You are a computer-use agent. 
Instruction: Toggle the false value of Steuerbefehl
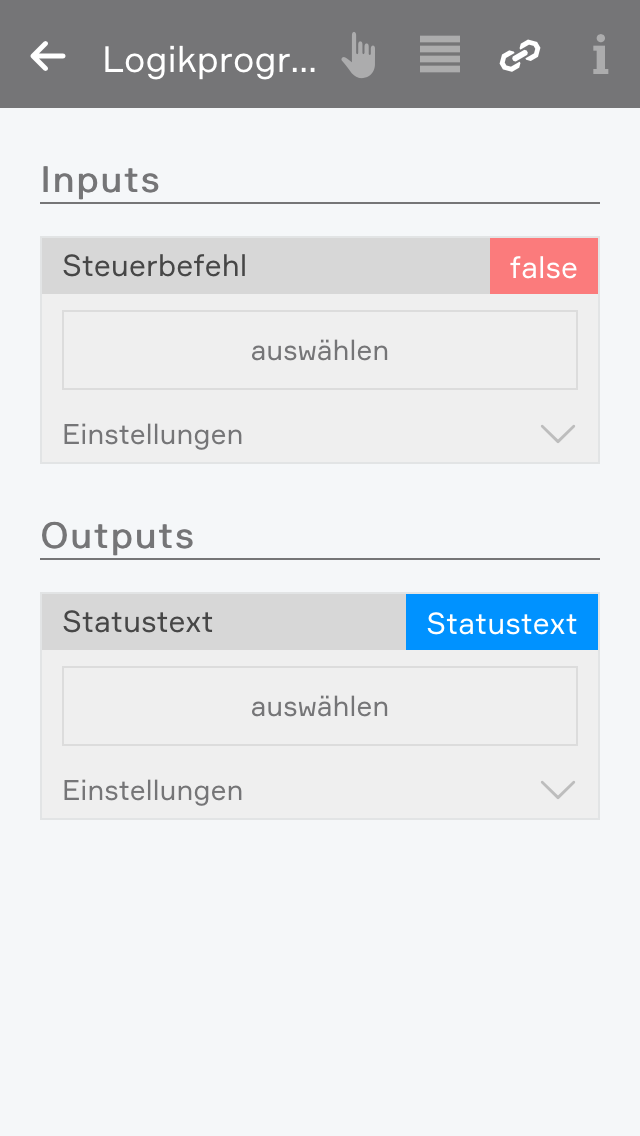pyautogui.click(x=543, y=267)
